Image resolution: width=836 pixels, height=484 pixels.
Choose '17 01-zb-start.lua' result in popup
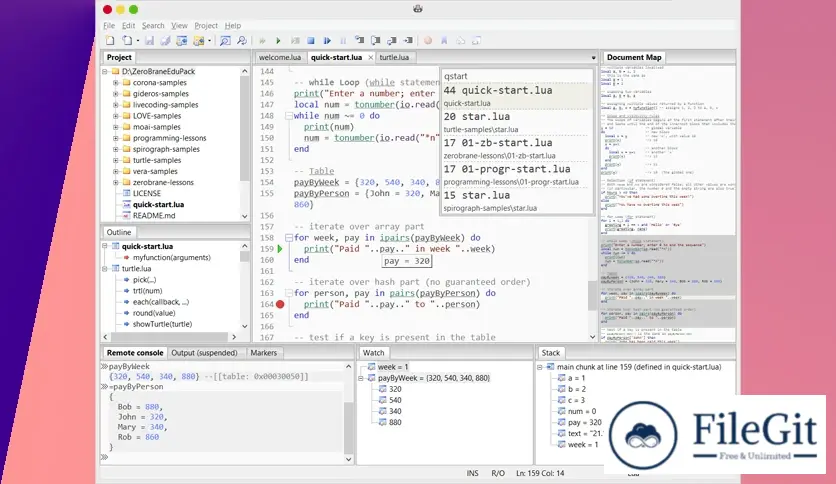[516, 148]
